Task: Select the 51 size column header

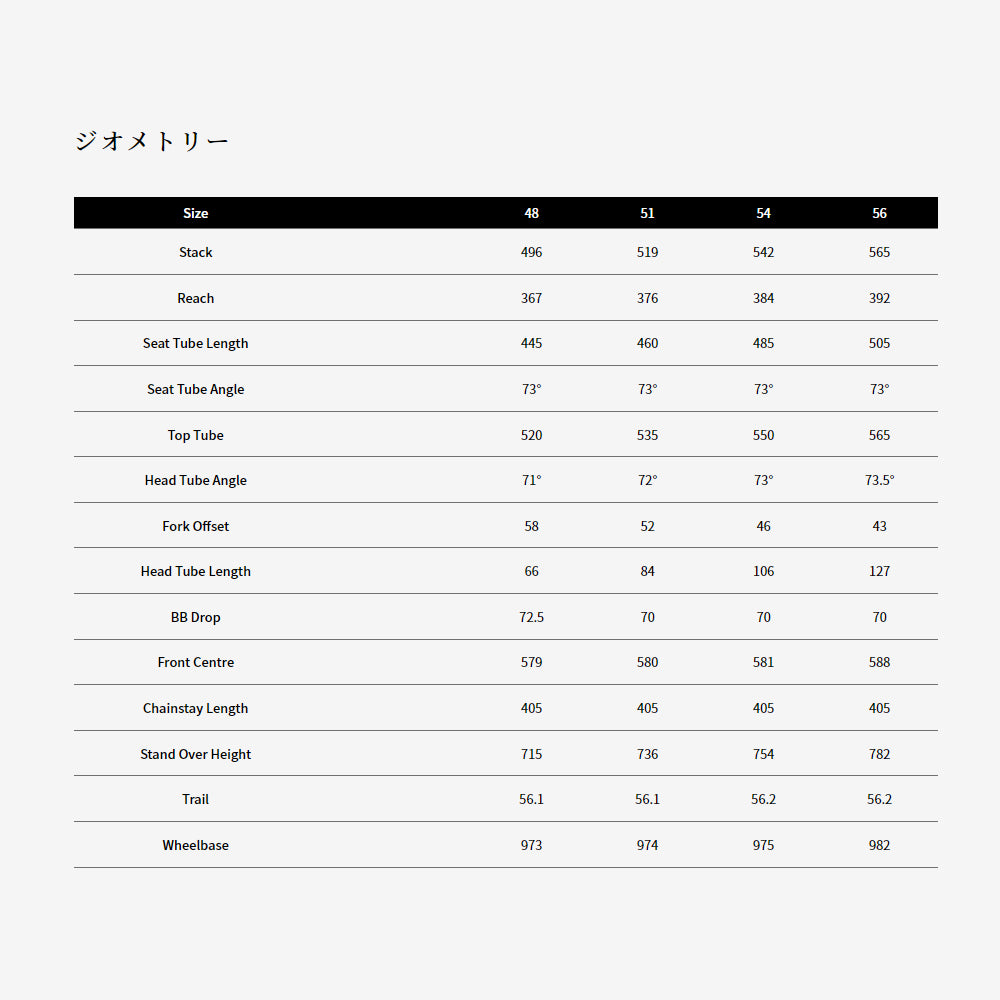Action: 647,213
